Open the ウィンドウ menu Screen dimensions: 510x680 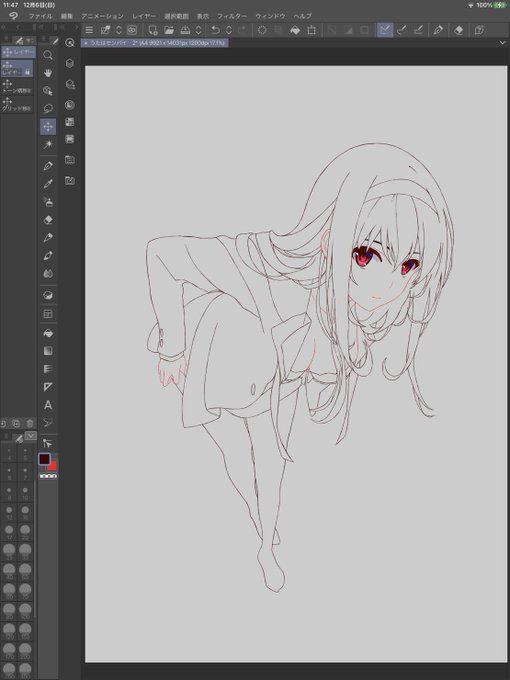pyautogui.click(x=270, y=16)
